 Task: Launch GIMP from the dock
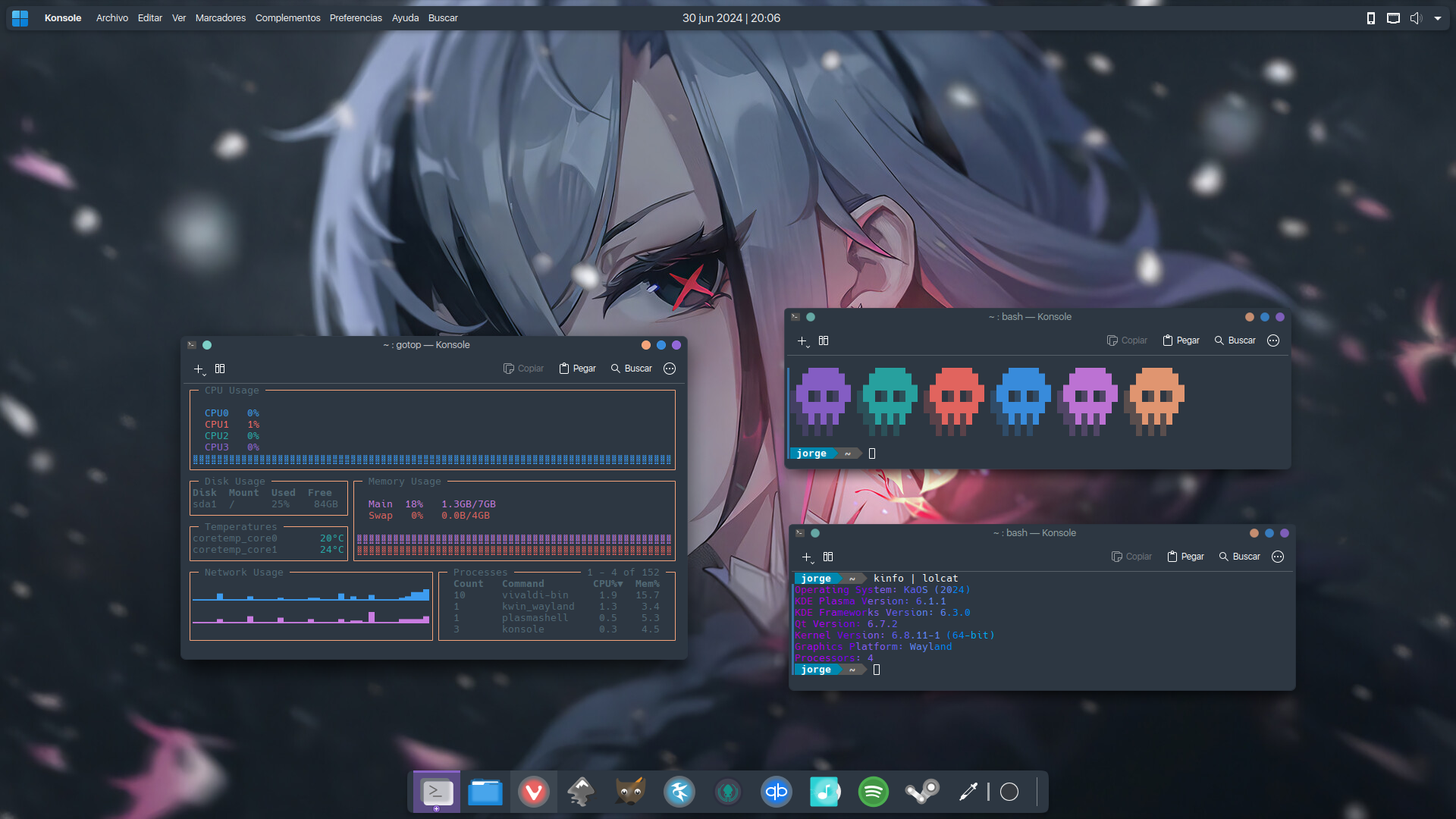(x=630, y=792)
